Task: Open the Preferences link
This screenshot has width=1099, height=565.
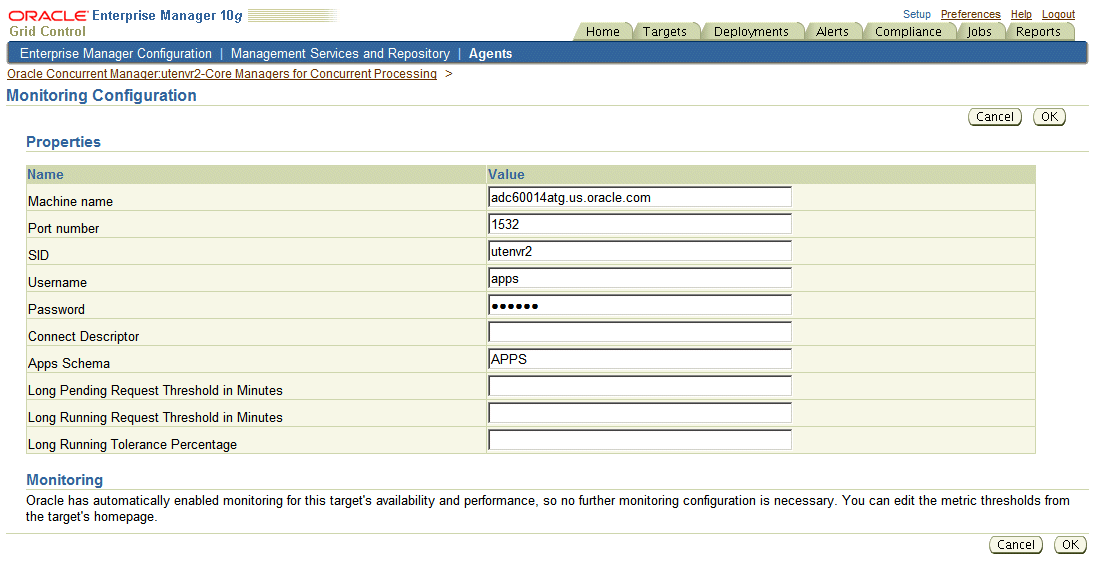Action: (970, 14)
